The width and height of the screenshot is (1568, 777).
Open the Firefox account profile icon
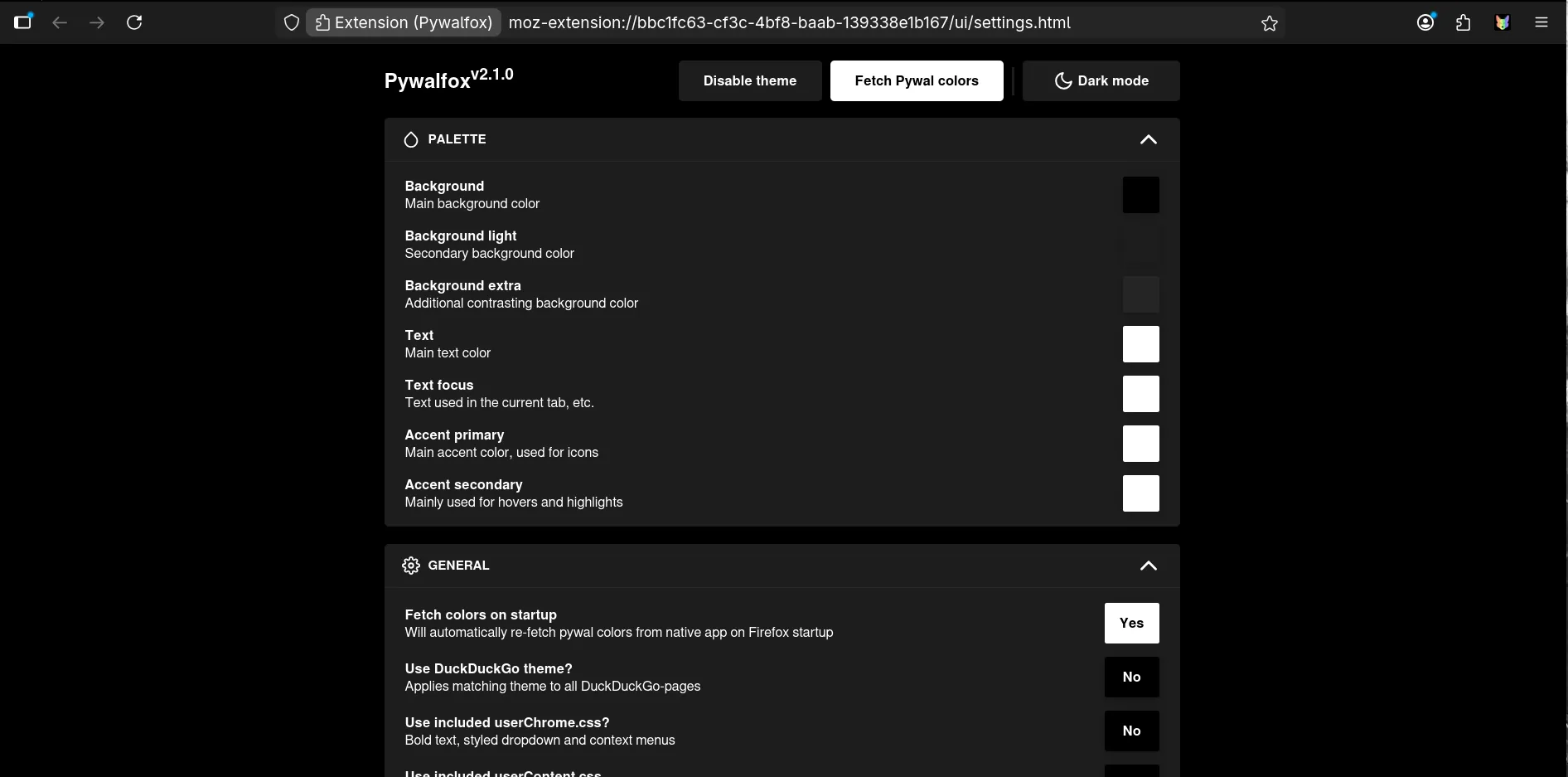coord(1425,22)
